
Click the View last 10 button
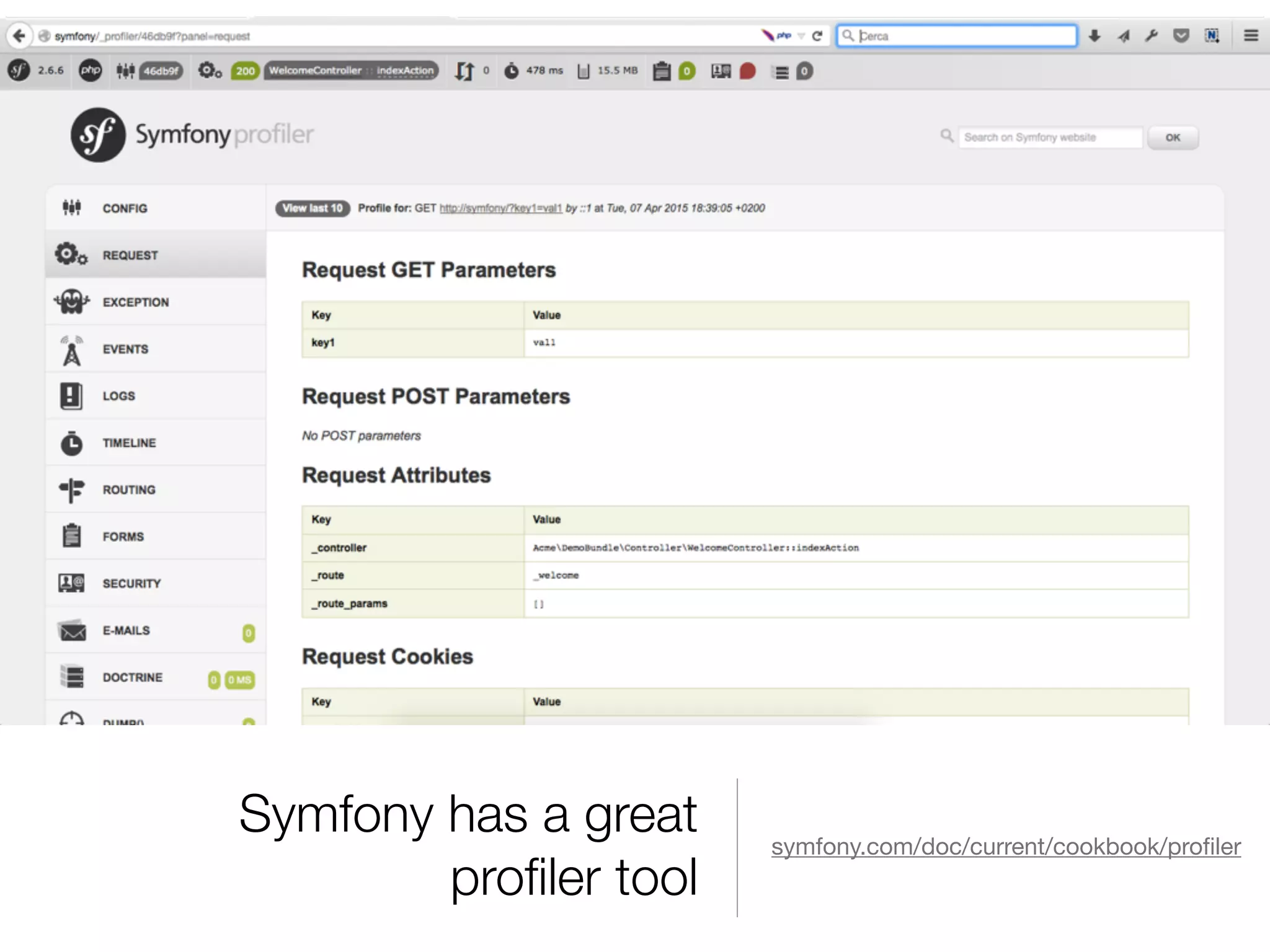313,208
